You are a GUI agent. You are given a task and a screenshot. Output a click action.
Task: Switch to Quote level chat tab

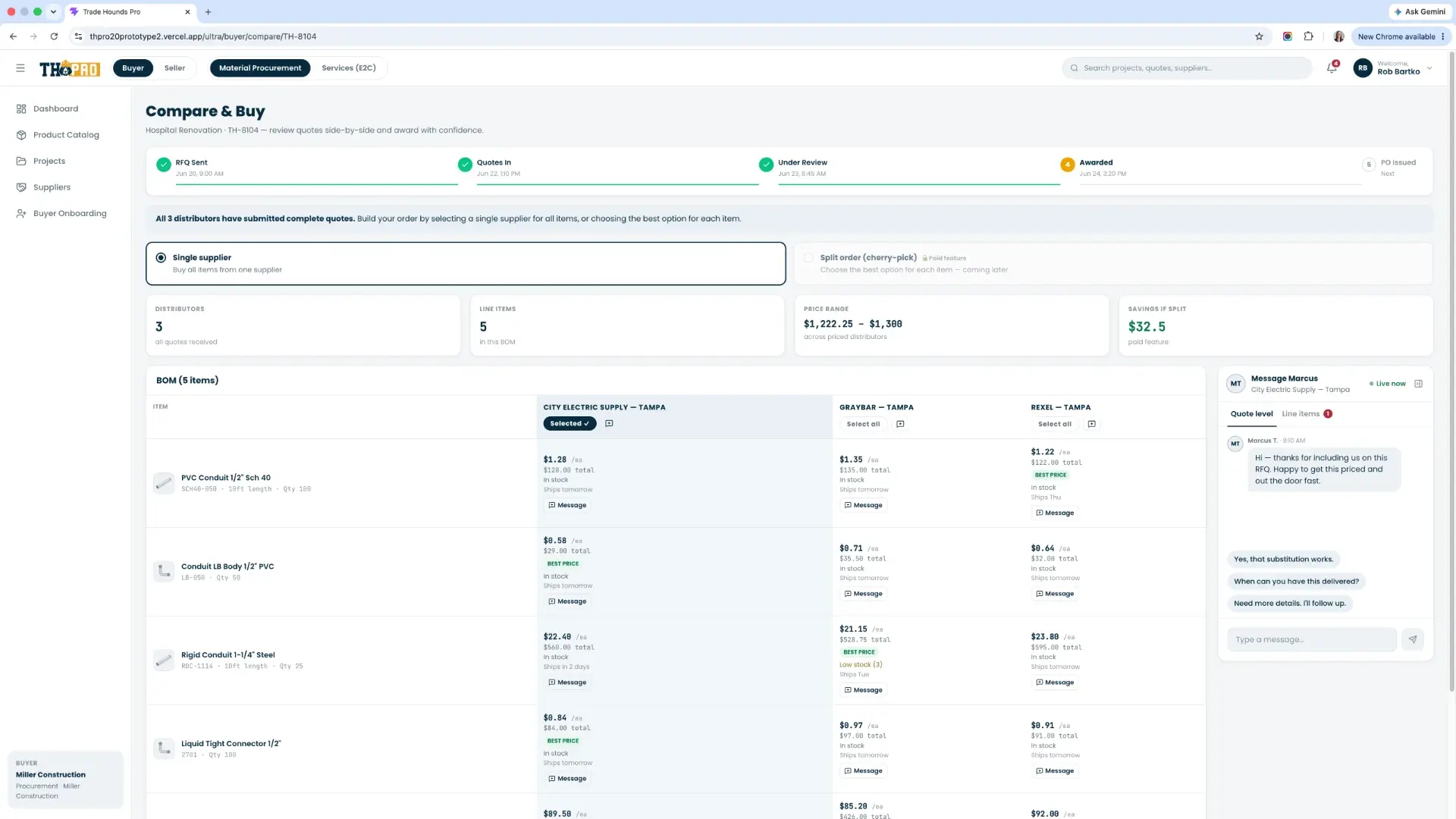click(x=1251, y=415)
